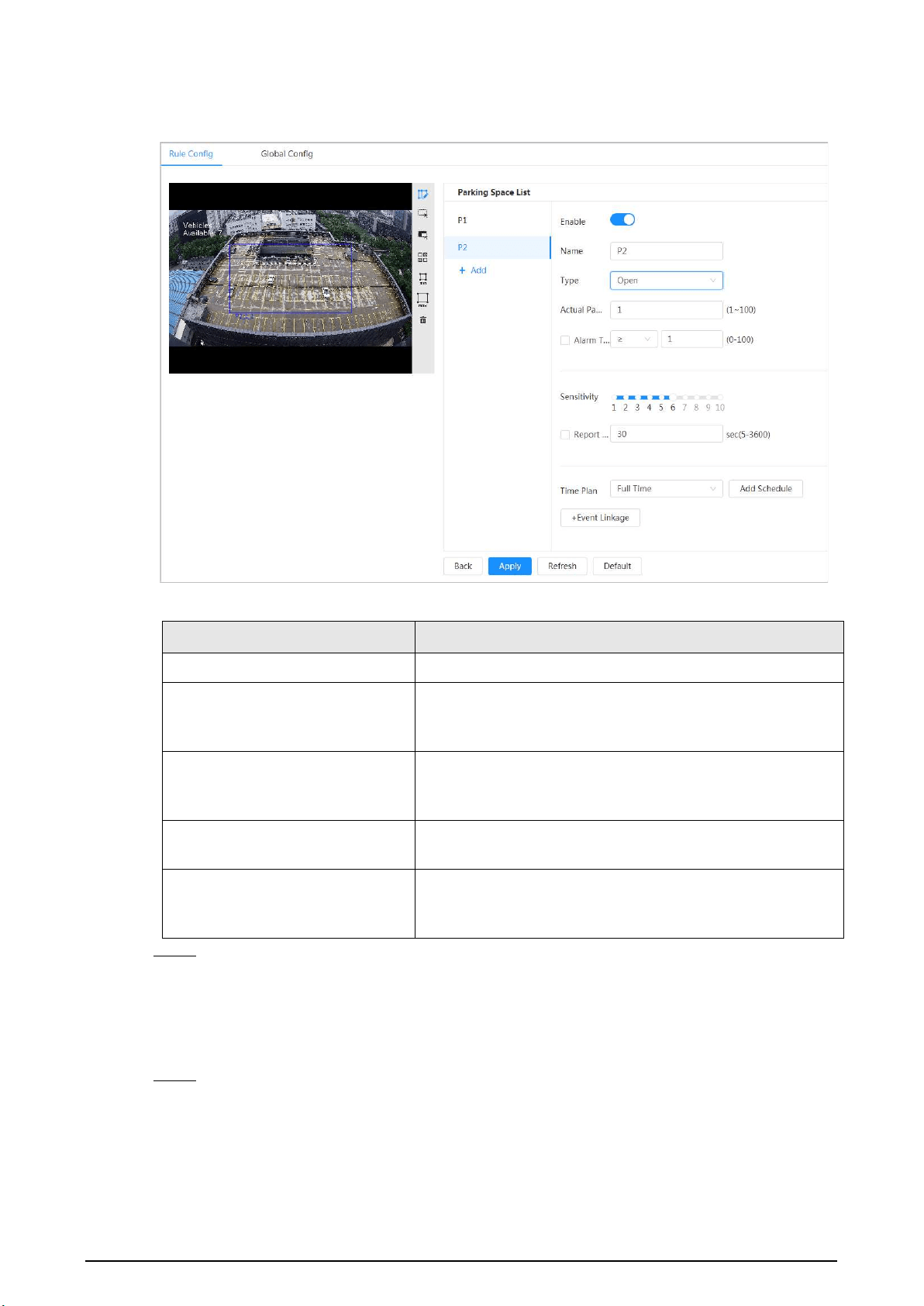Click the parking lot video preview
The image size is (924, 1306).
290,278
